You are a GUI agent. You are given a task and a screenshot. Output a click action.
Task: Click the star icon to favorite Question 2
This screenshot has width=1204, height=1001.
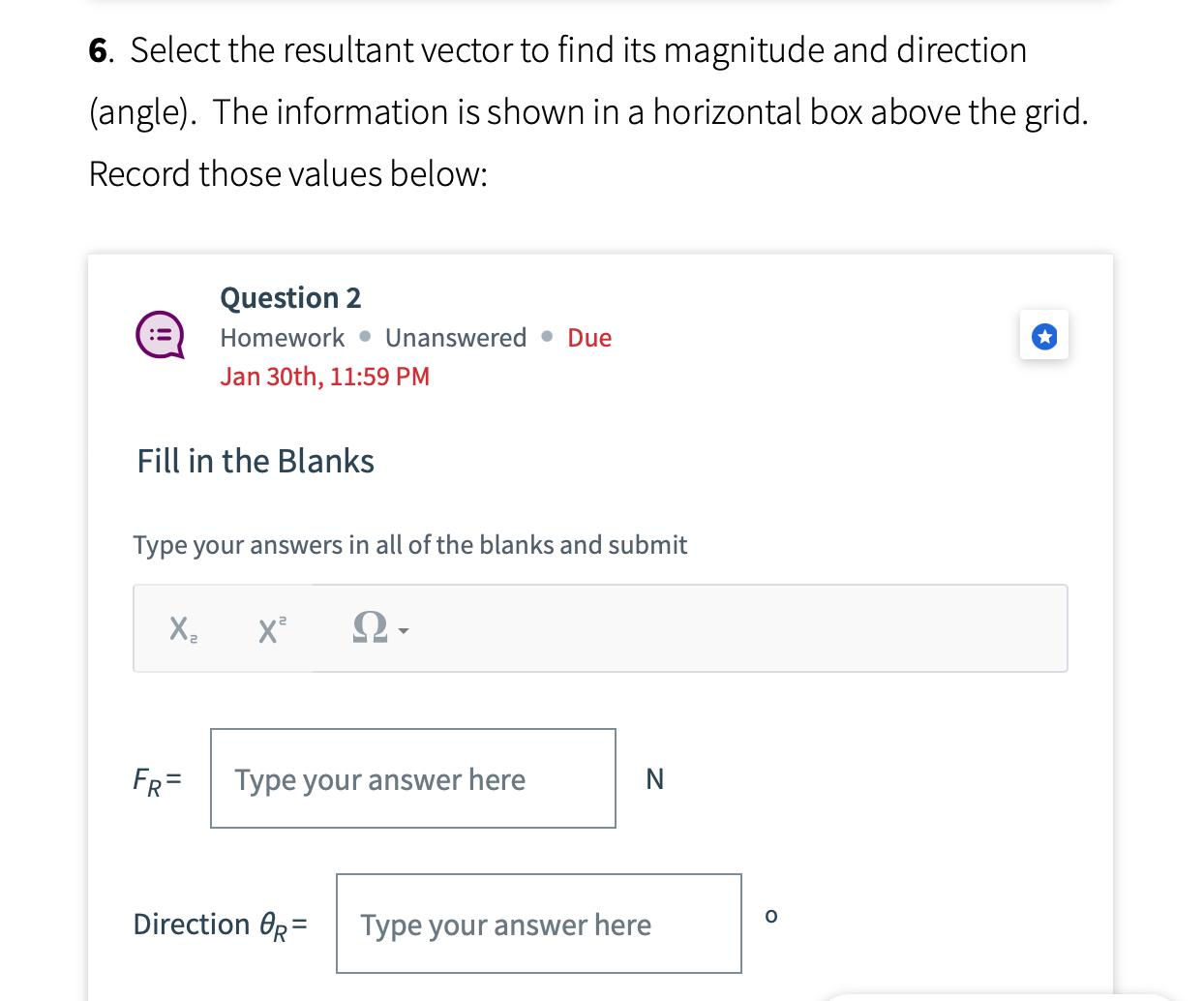point(1043,335)
